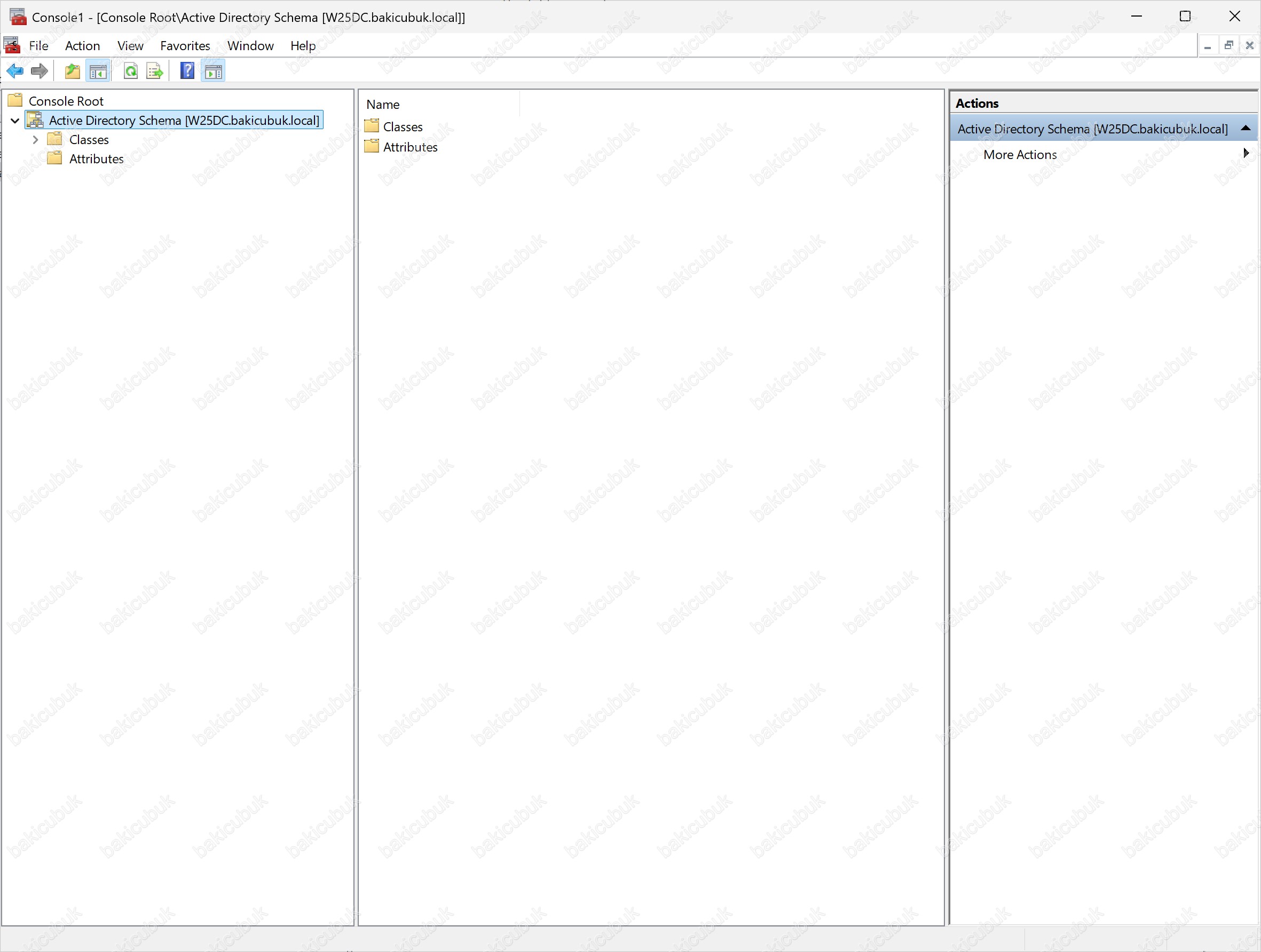This screenshot has height=952, width=1261.
Task: Click the gray Forward arrow toolbar icon
Action: point(40,71)
